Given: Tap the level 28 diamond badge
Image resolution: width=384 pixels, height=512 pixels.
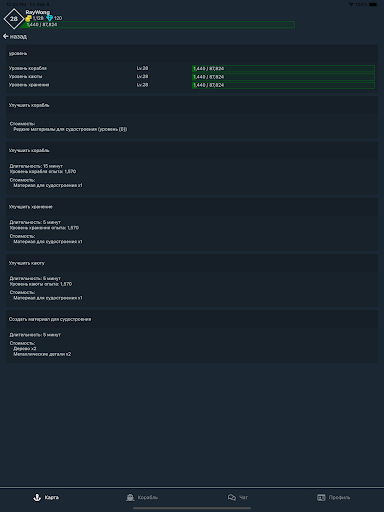Looking at the screenshot, I should (14, 19).
